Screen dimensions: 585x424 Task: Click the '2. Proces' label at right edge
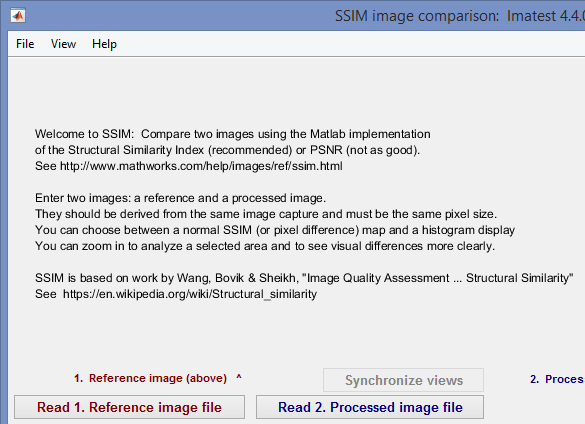557,379
